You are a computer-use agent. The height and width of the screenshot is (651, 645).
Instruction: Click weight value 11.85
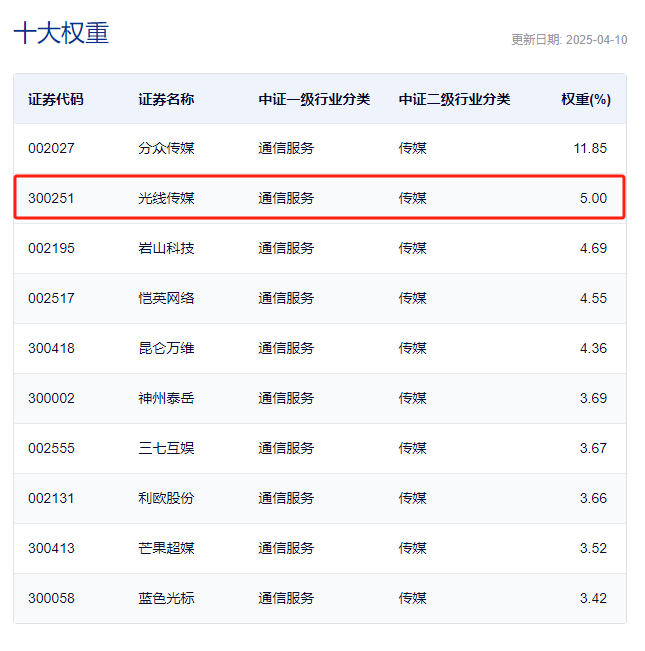pos(590,148)
